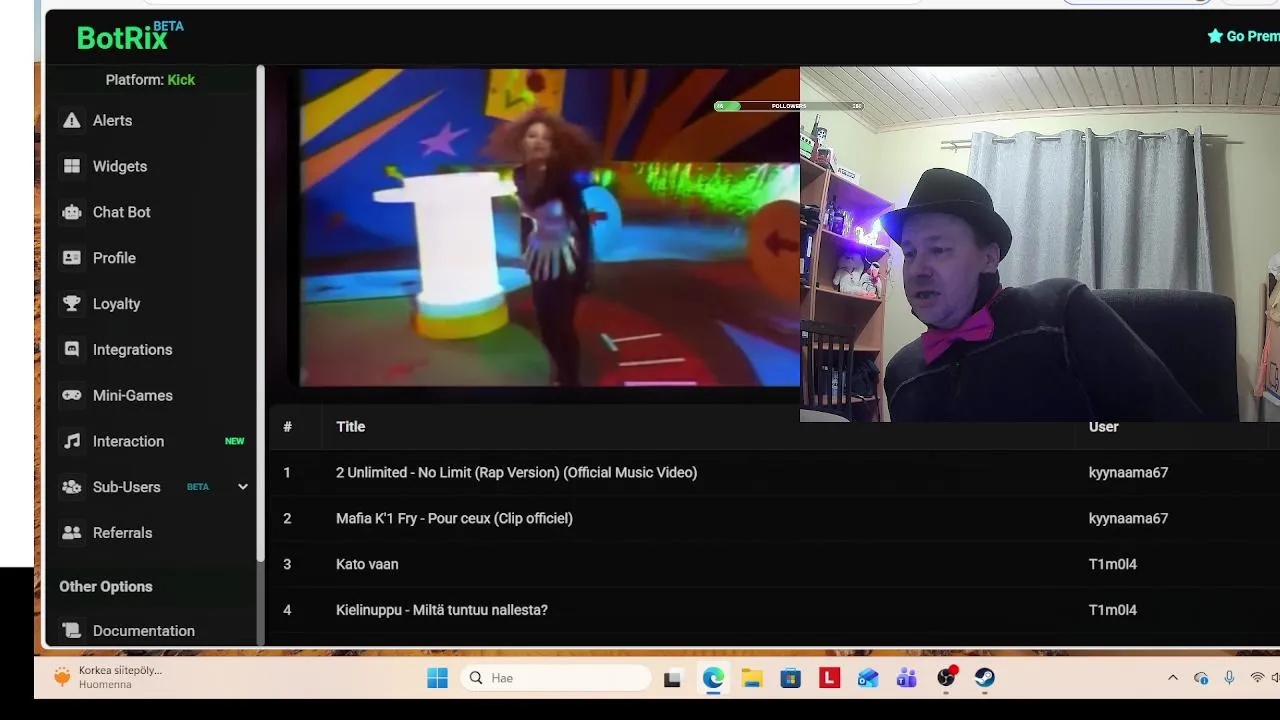Click the Steam taskbar icon
This screenshot has width=1280, height=720.
click(985, 678)
